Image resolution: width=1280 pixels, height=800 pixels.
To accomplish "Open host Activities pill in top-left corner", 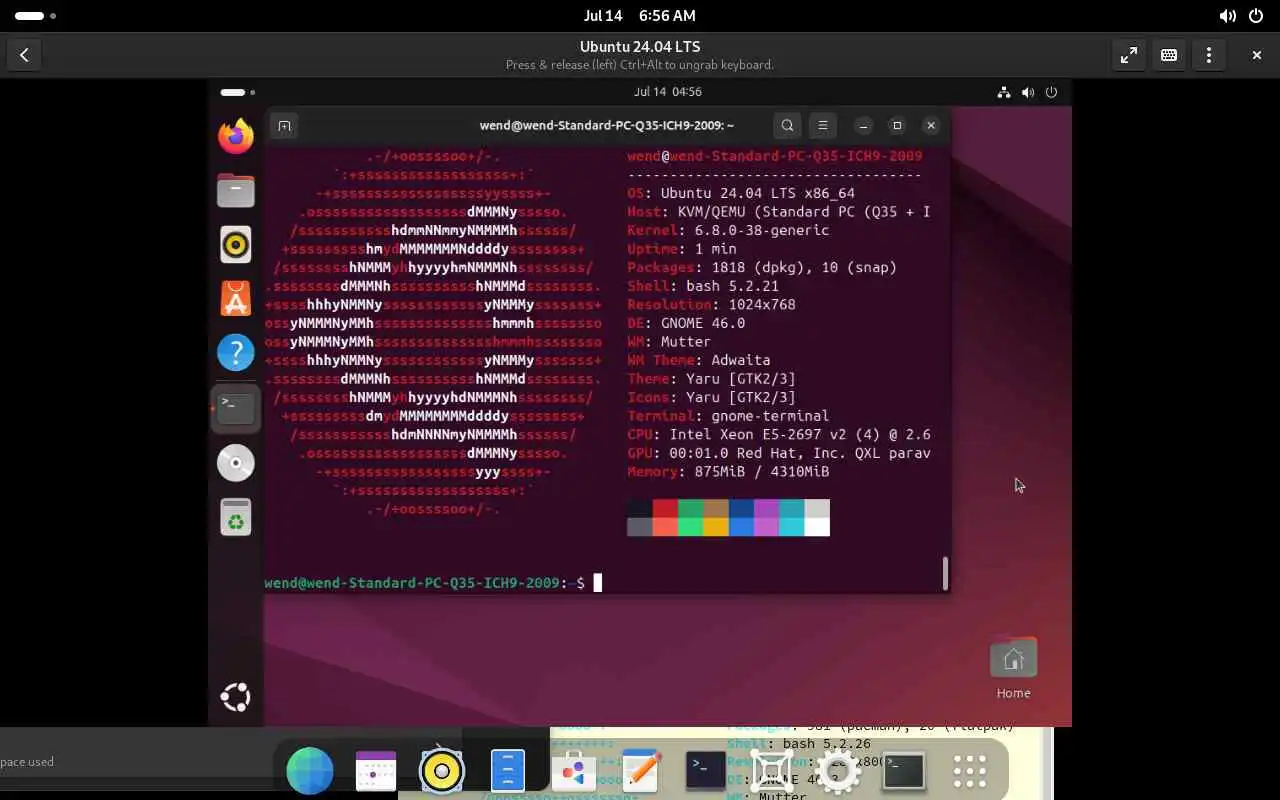I will pos(36,16).
